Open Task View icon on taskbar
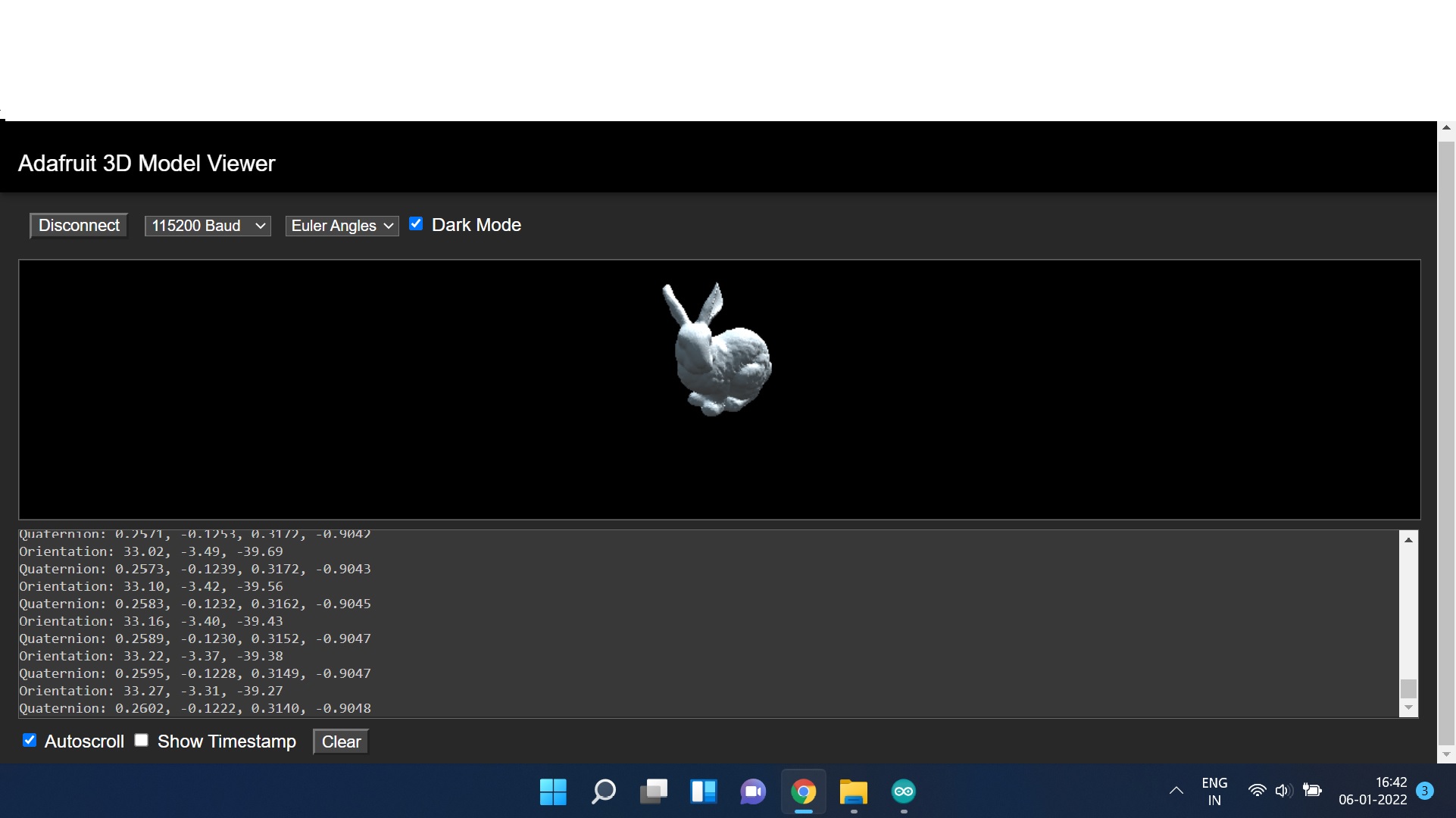This screenshot has width=1456, height=818. [653, 791]
